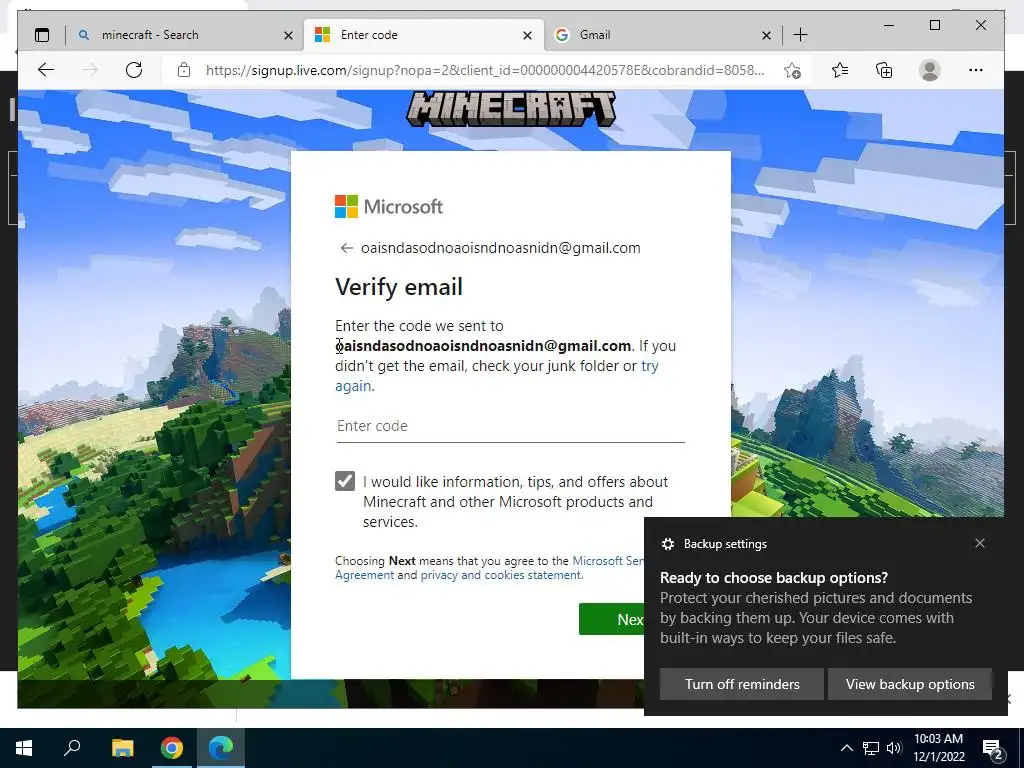Click the green Next button
The width and height of the screenshot is (1024, 768).
pos(611,619)
